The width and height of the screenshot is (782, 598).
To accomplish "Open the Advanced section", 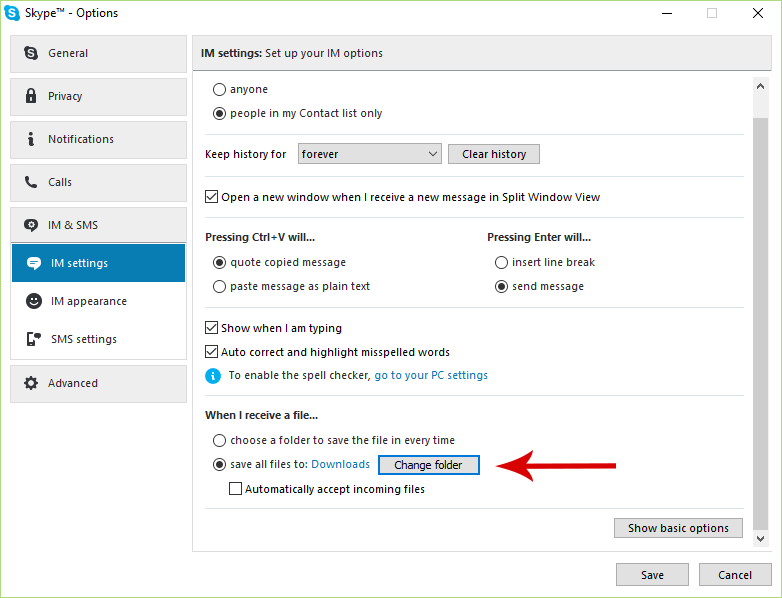I will [x=98, y=384].
